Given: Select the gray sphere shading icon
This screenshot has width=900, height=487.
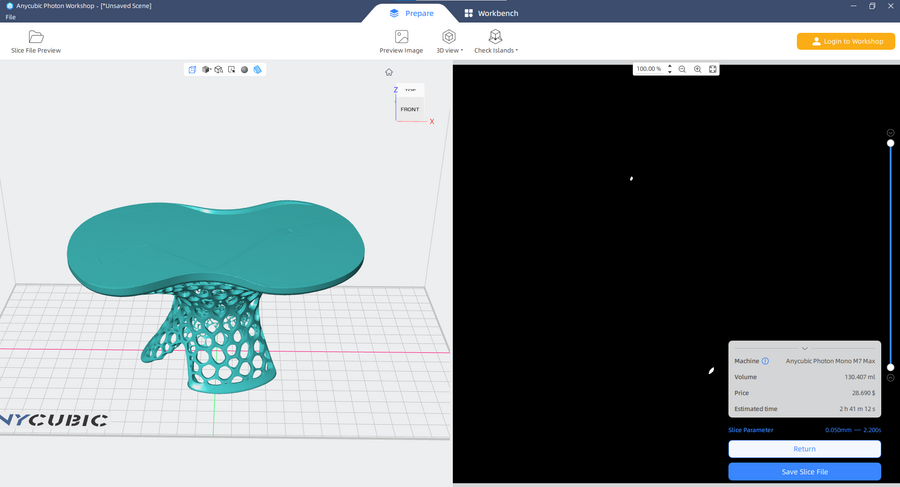Looking at the screenshot, I should [244, 70].
